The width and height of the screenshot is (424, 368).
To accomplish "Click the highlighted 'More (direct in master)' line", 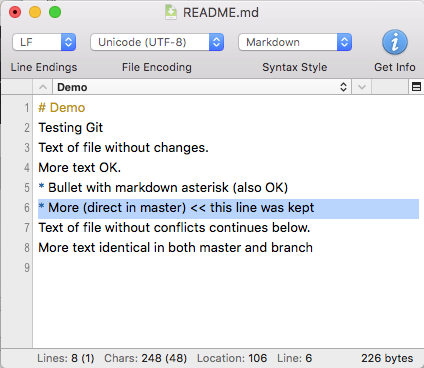I will (228, 209).
